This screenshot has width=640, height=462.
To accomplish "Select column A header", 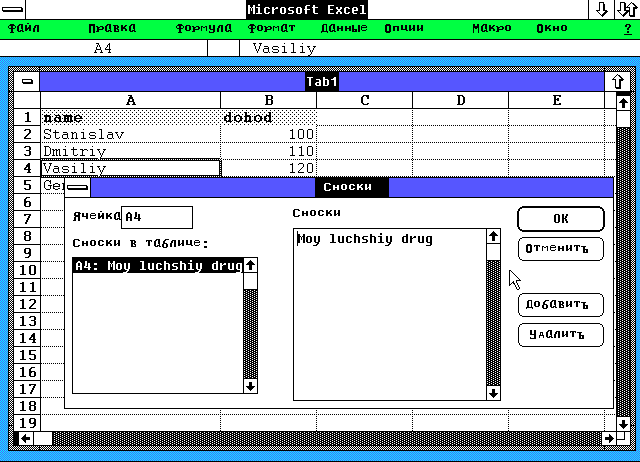I will pyautogui.click(x=131, y=100).
